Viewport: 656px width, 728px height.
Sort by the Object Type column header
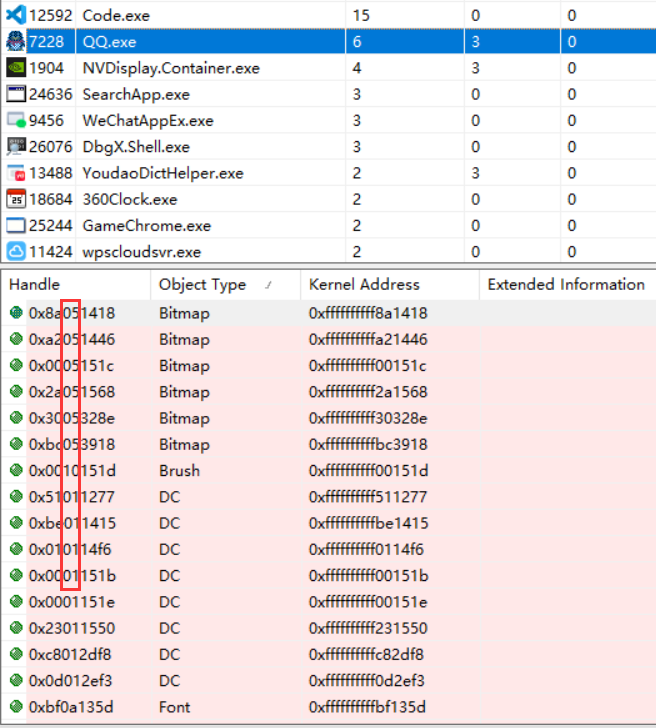[x=225, y=284]
